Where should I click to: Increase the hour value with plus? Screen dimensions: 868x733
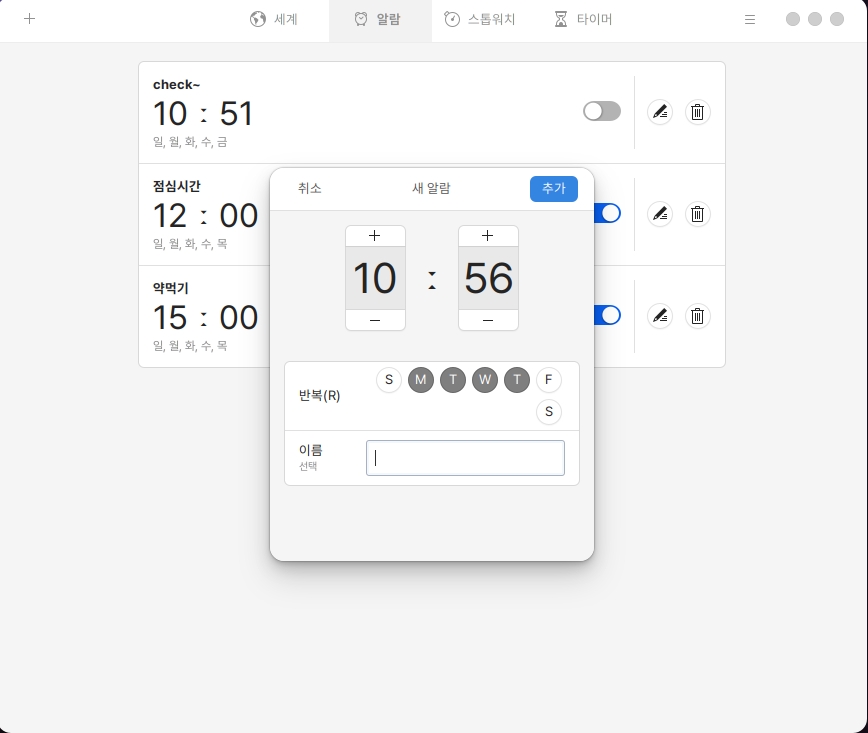[x=375, y=236]
